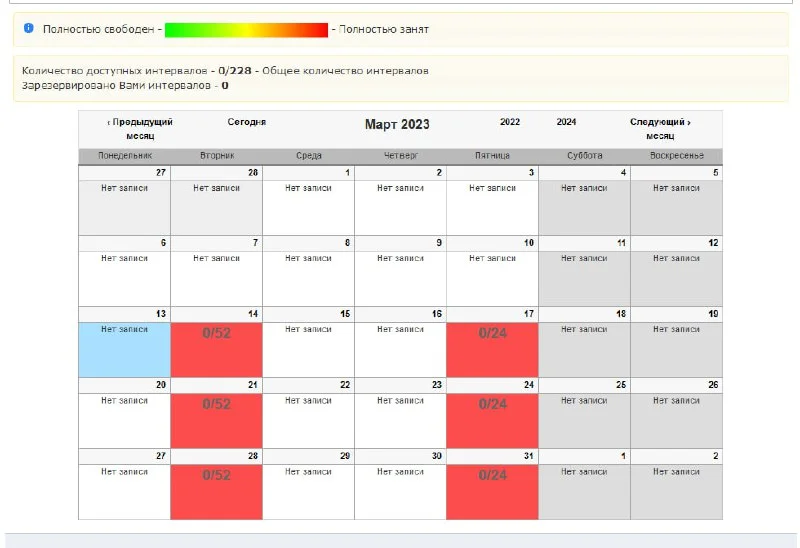Select March 31 cell showing 0/24
800x548 pixels.
click(x=492, y=491)
